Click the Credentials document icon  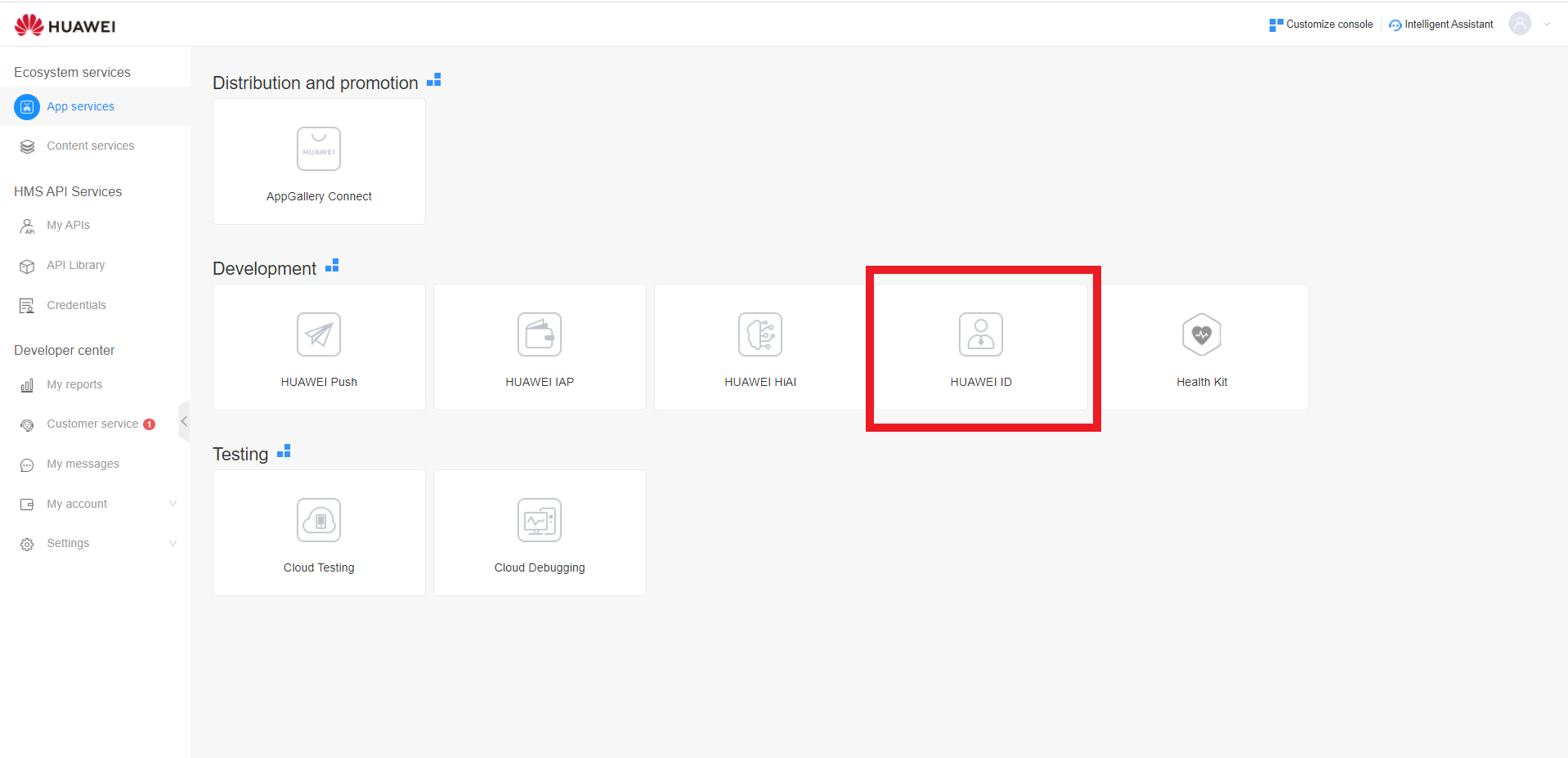pos(27,306)
